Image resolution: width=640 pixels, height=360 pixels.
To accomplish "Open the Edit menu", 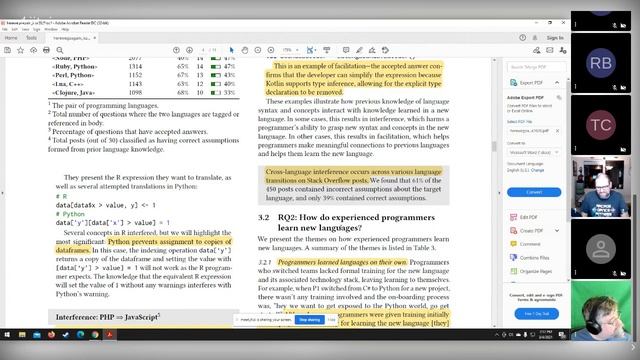I will 15,29.
